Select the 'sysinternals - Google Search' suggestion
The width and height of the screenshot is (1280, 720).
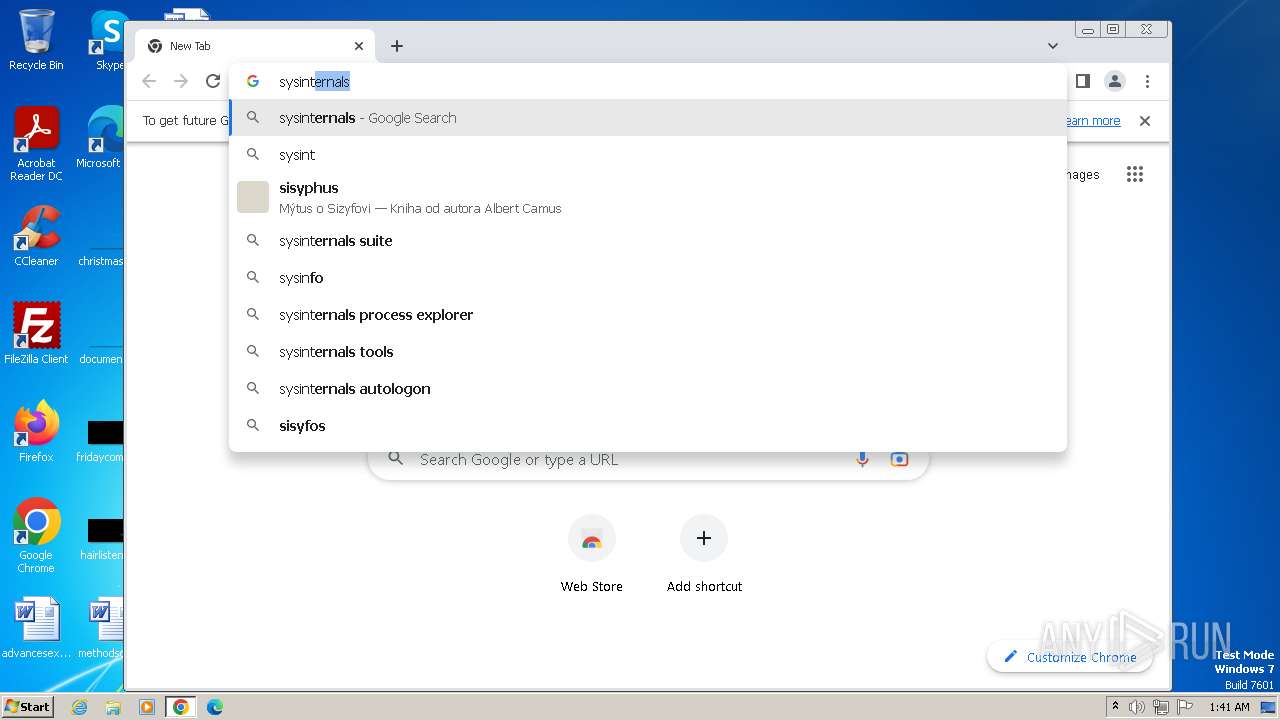click(648, 118)
